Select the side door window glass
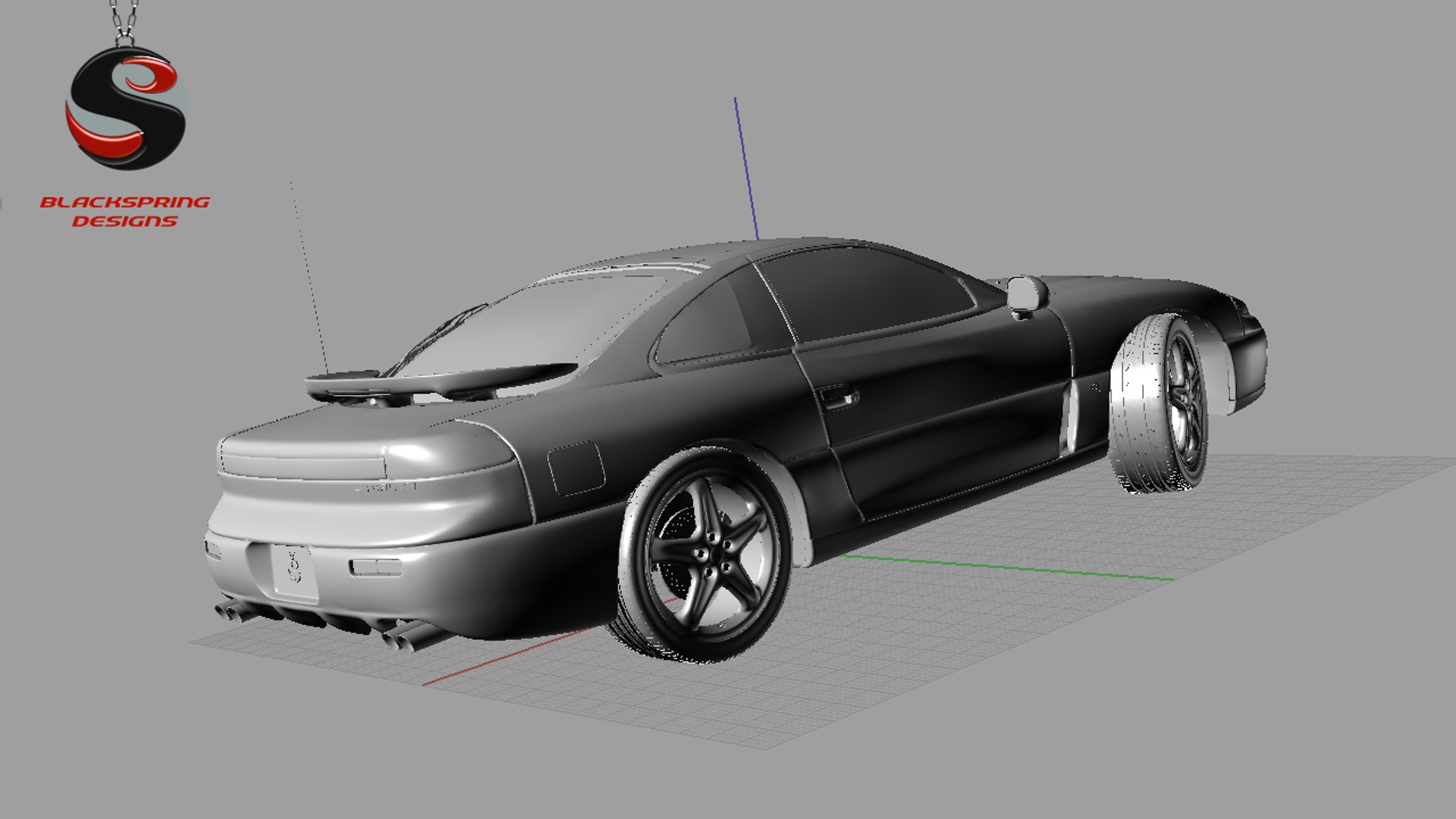Image resolution: width=1456 pixels, height=819 pixels. click(866, 293)
